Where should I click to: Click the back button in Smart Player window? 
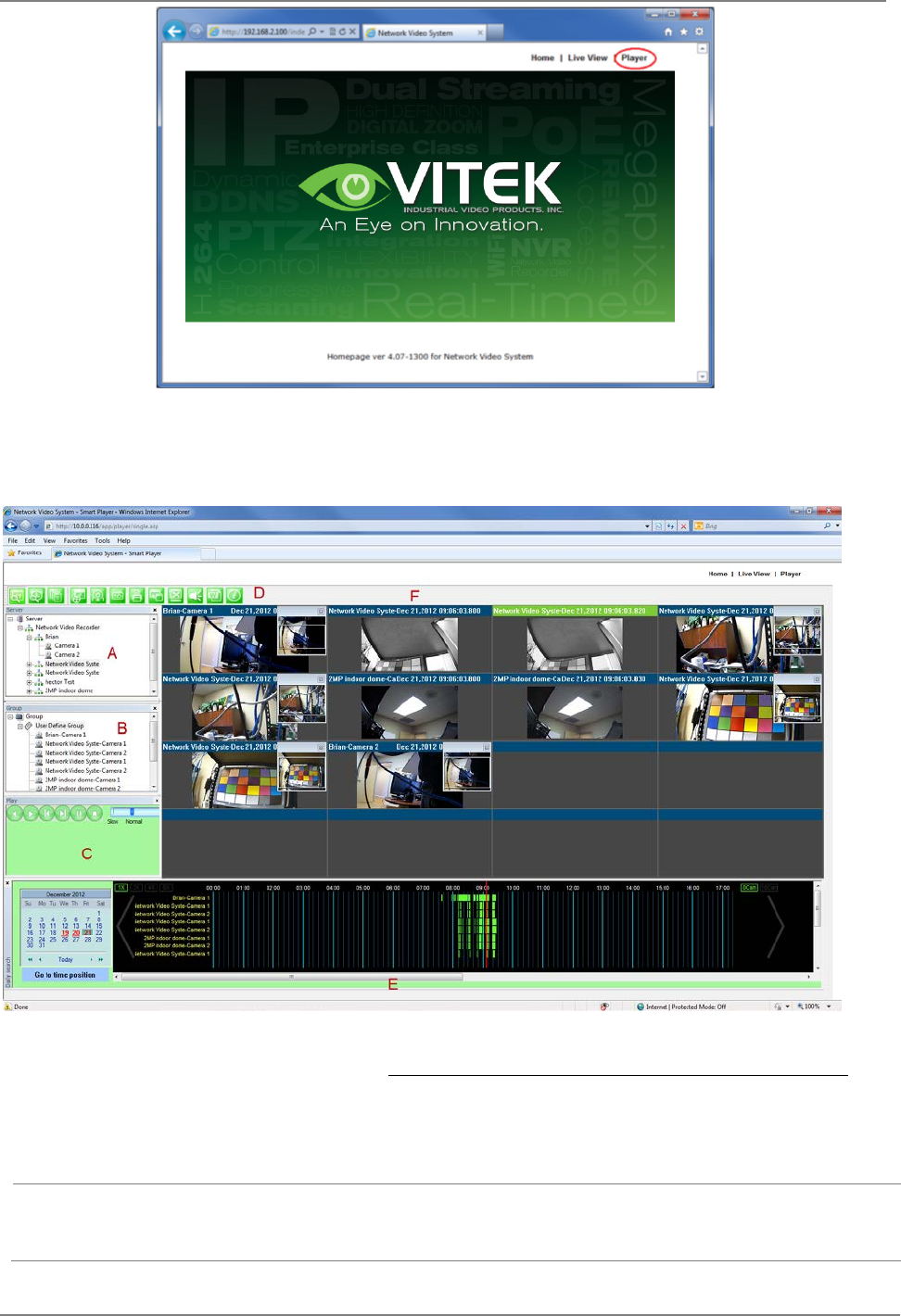coord(10,525)
